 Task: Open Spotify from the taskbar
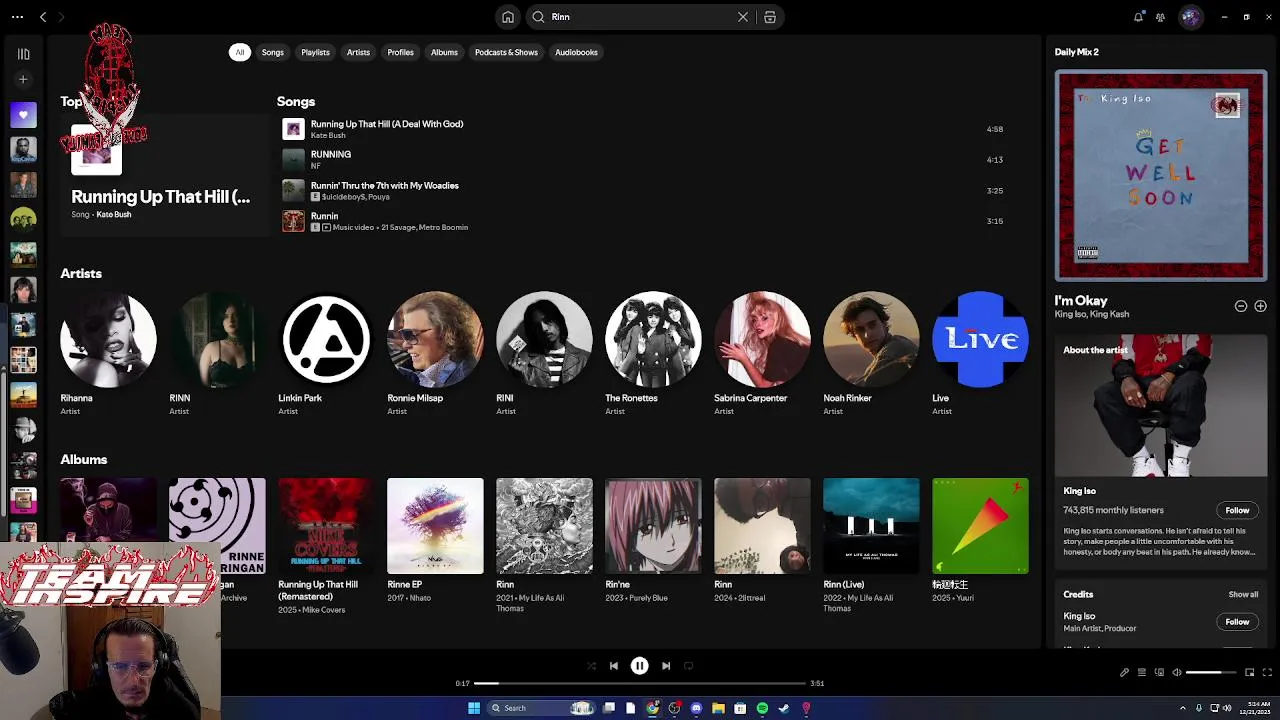[762, 708]
